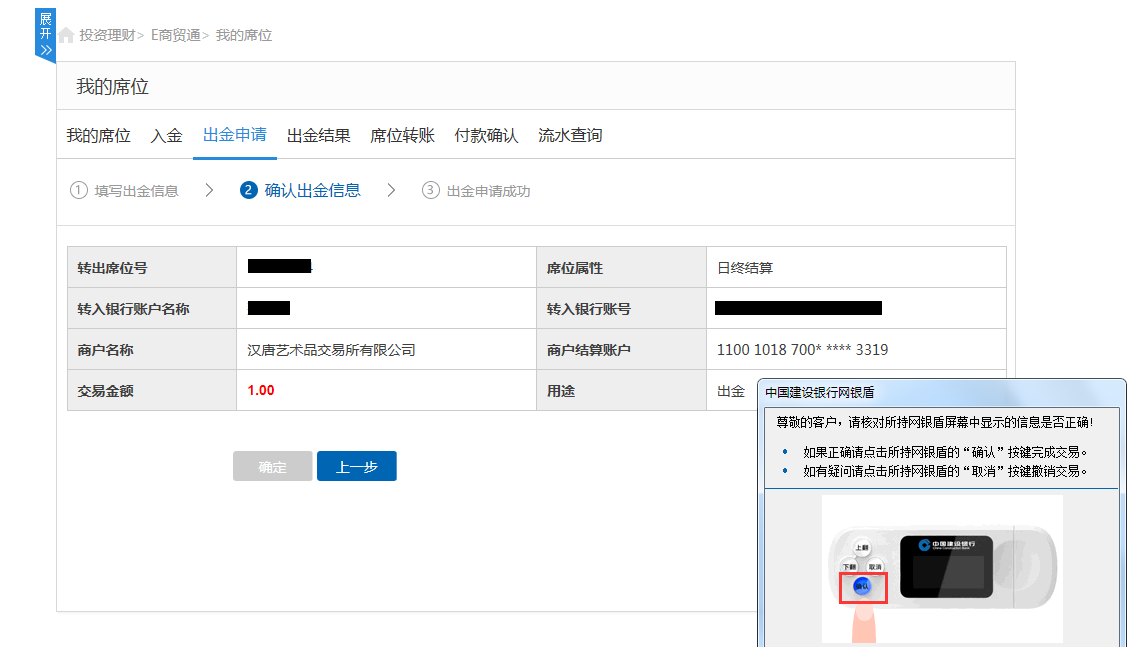Click merchant account 1100 1018 700* **** 3319

(802, 350)
